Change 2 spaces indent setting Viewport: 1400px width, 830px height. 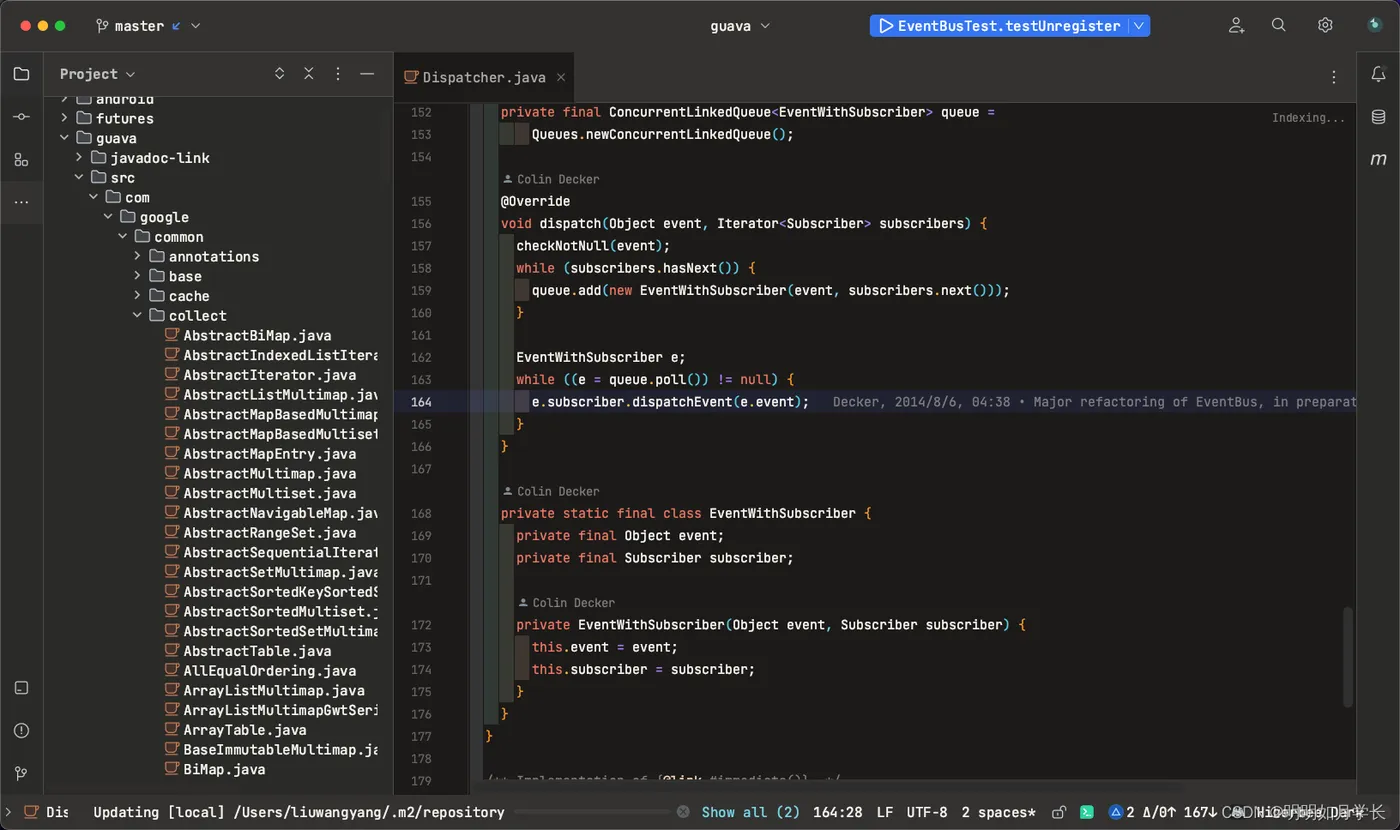coord(998,812)
